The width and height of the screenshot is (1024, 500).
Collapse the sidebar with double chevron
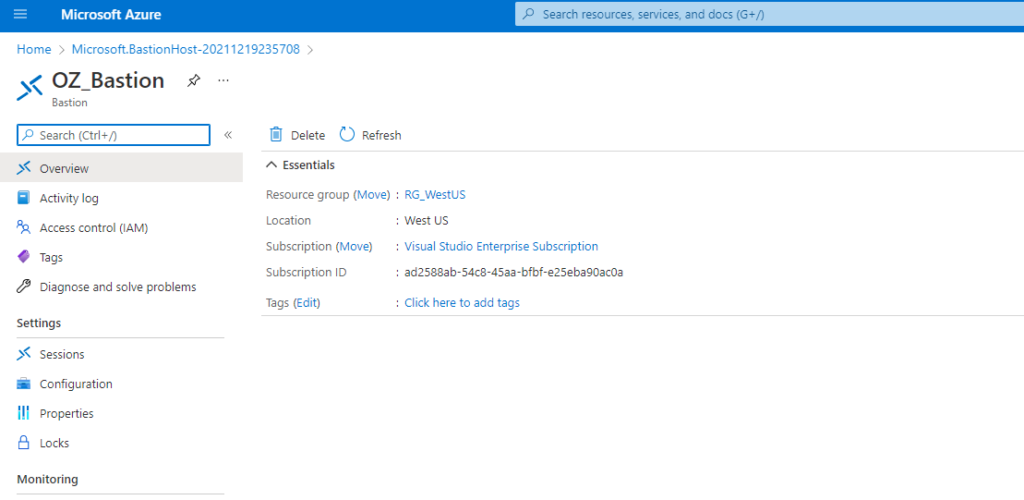pyautogui.click(x=228, y=135)
